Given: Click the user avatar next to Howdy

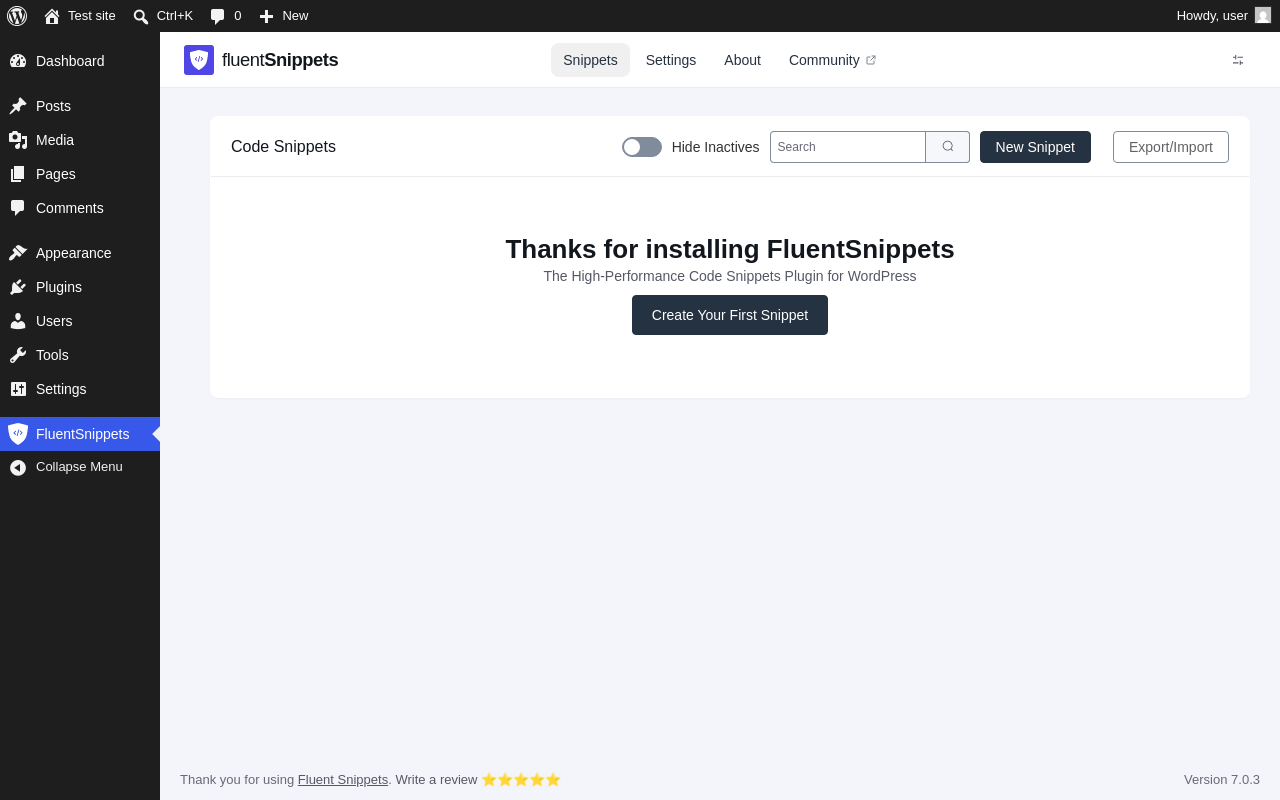Looking at the screenshot, I should (1263, 15).
